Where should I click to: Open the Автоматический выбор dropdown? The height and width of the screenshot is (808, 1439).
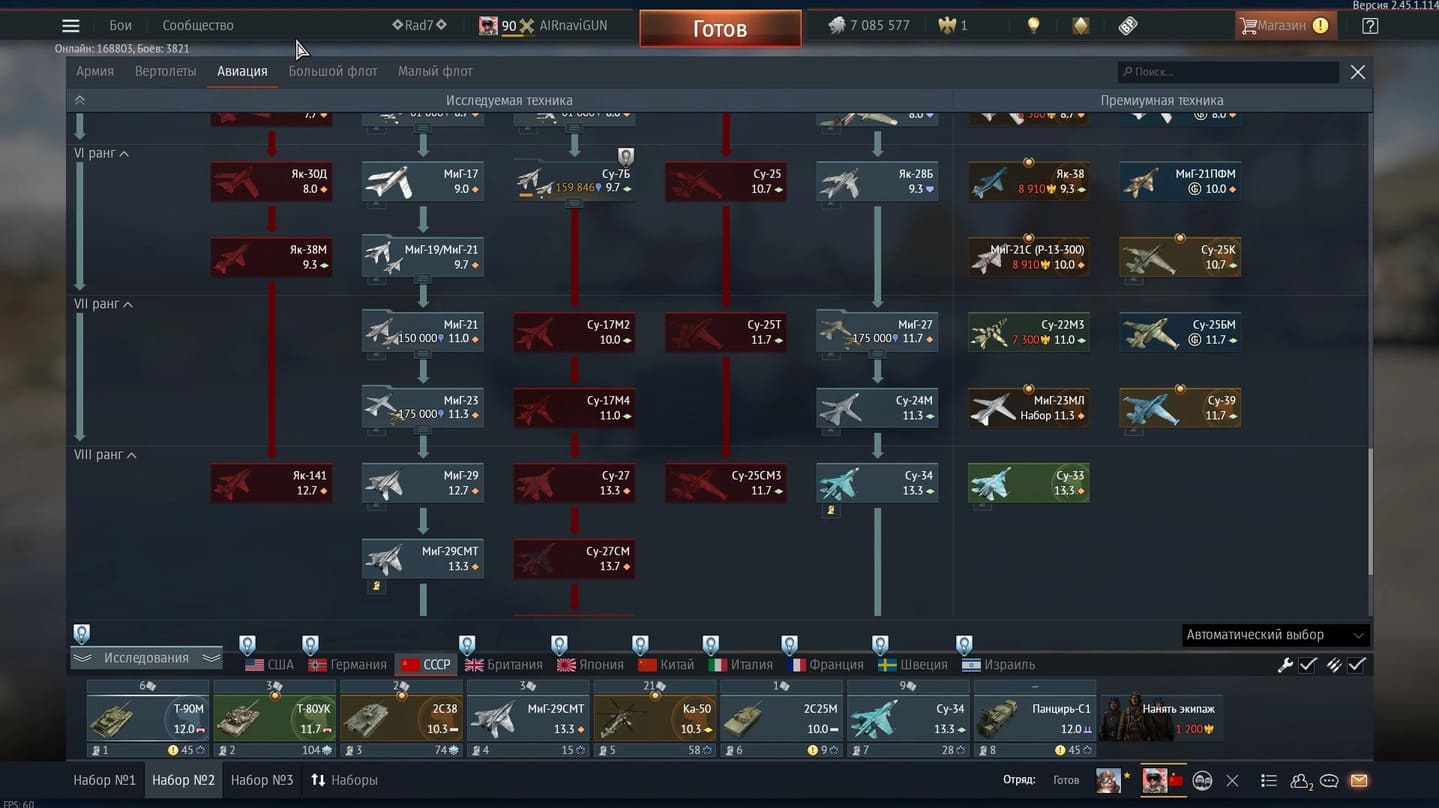(x=1275, y=635)
